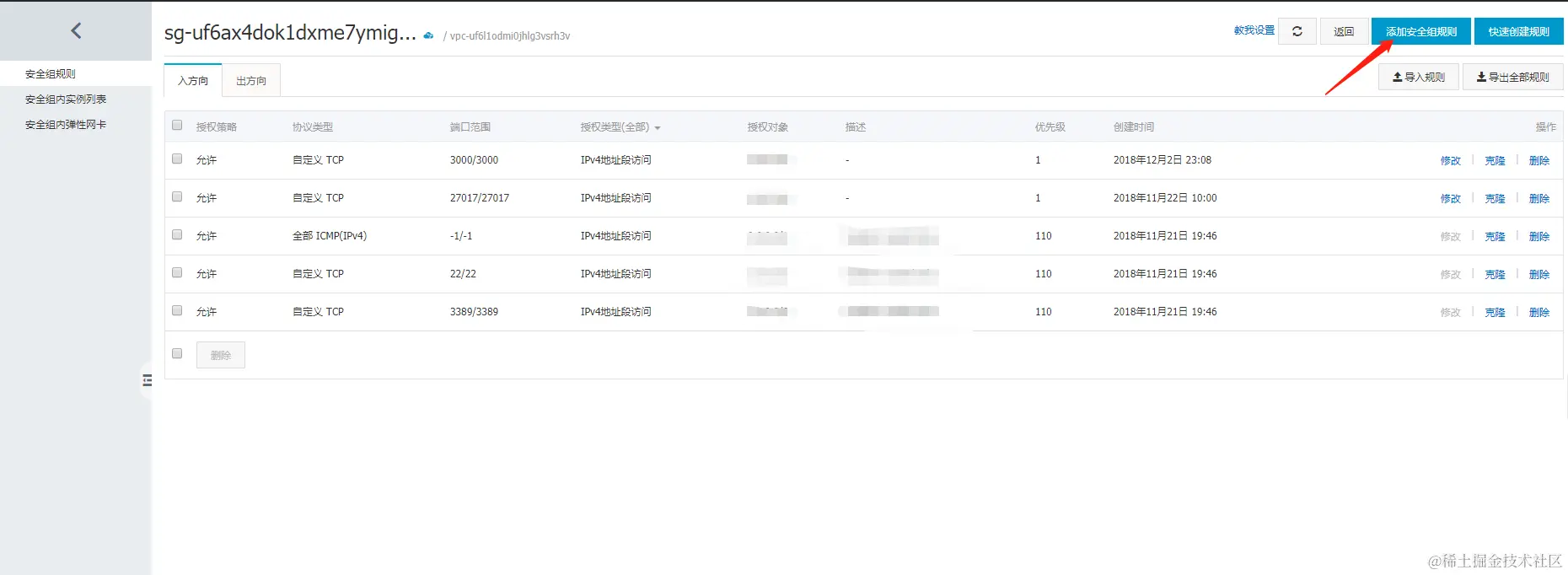Image resolution: width=1568 pixels, height=575 pixels.
Task: Click the 2018年11月22日 10:00 creation time
Action: point(1165,198)
